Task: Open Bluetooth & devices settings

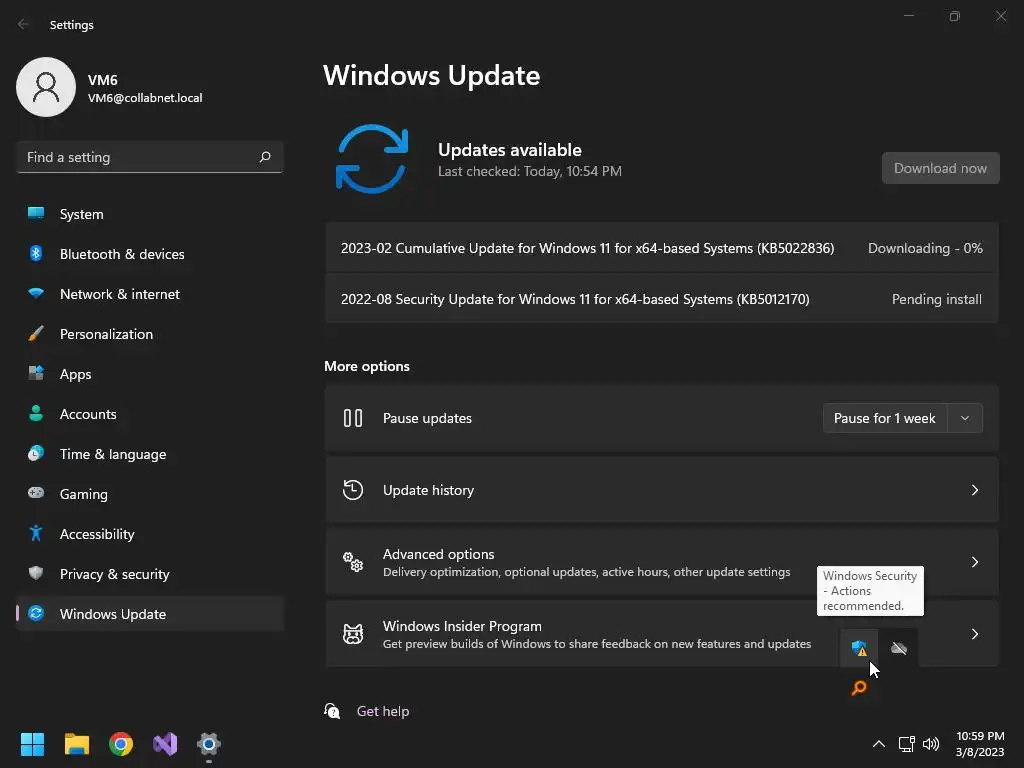Action: coord(150,254)
